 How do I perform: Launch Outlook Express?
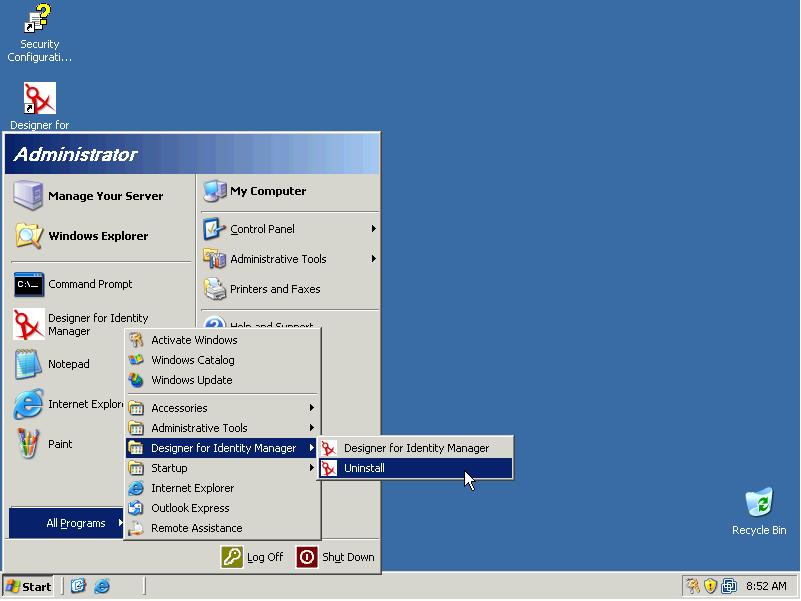pyautogui.click(x=223, y=508)
